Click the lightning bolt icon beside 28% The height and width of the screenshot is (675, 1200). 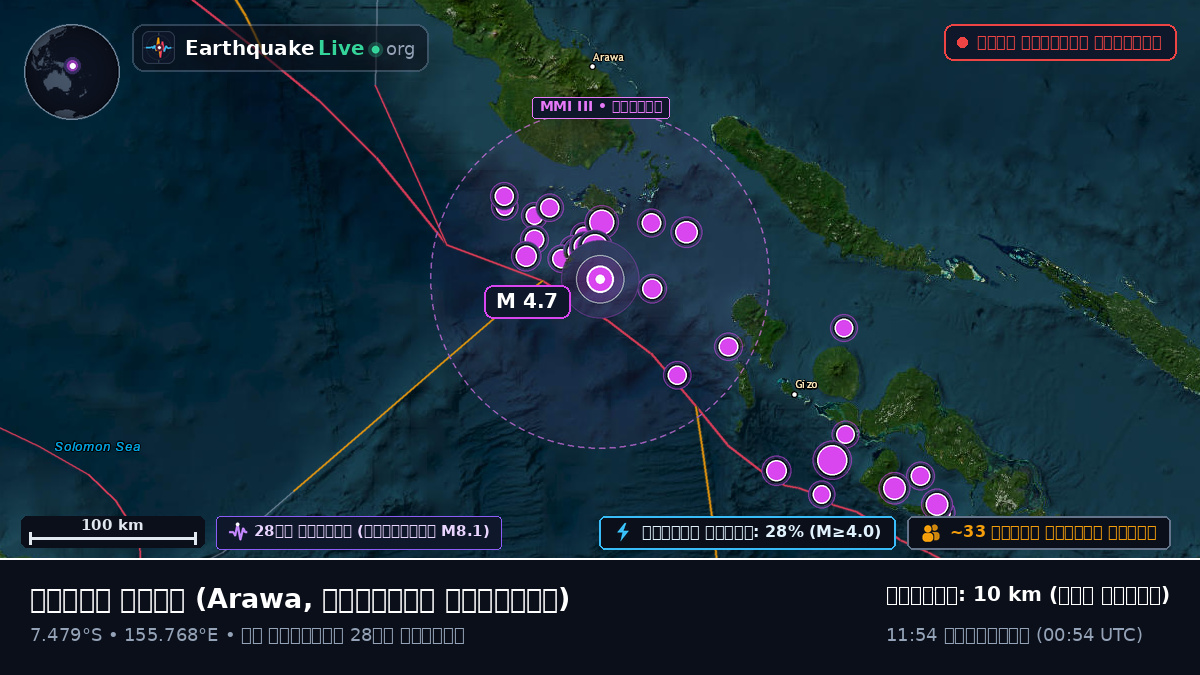point(623,532)
